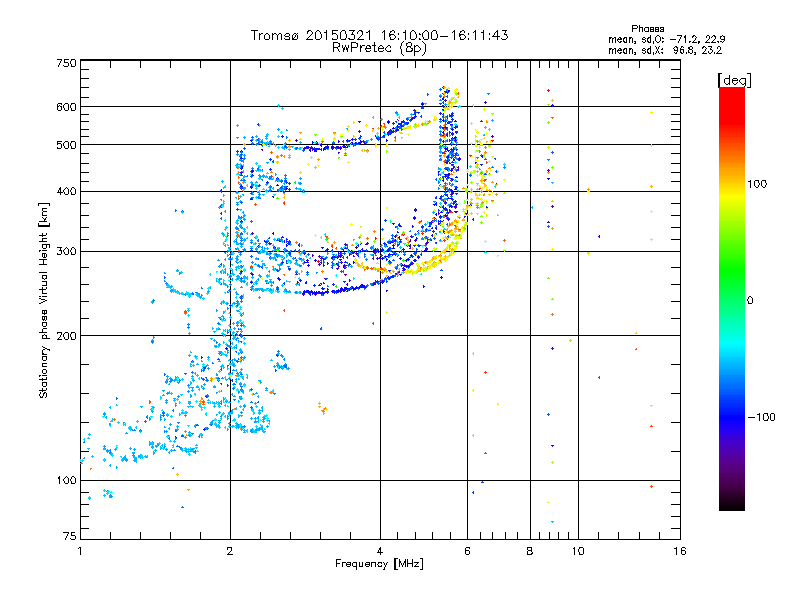This screenshot has height=600, width=800.
Task: Click the x-axis label '10'
Action: (578, 551)
